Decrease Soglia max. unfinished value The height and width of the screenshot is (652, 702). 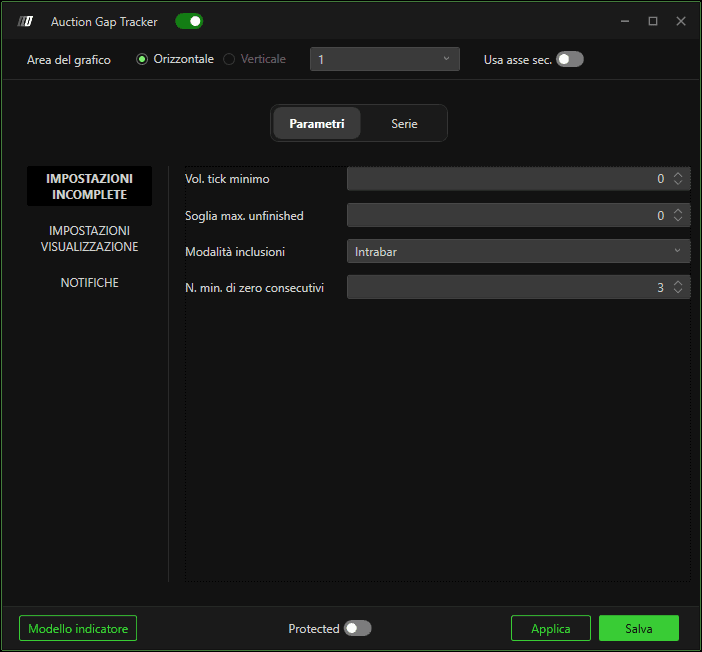pos(678,219)
